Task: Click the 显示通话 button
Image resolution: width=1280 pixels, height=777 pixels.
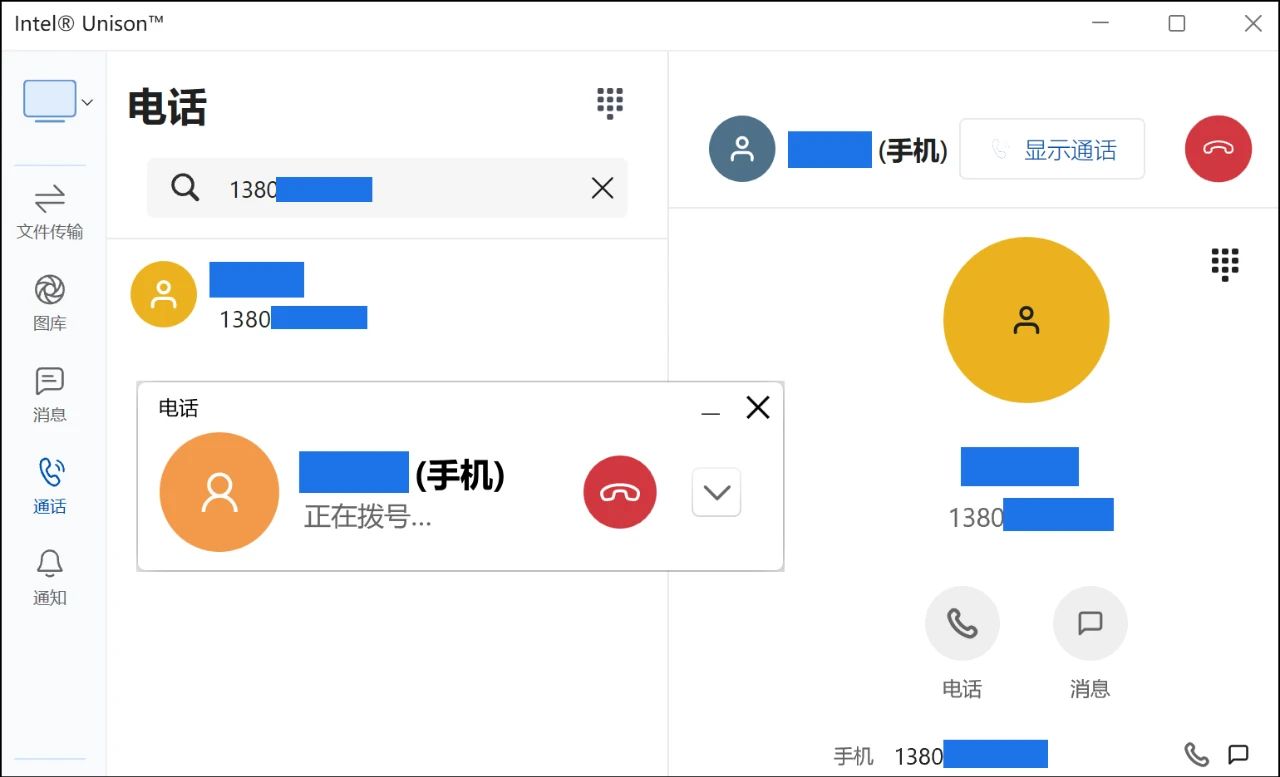Action: (1052, 149)
